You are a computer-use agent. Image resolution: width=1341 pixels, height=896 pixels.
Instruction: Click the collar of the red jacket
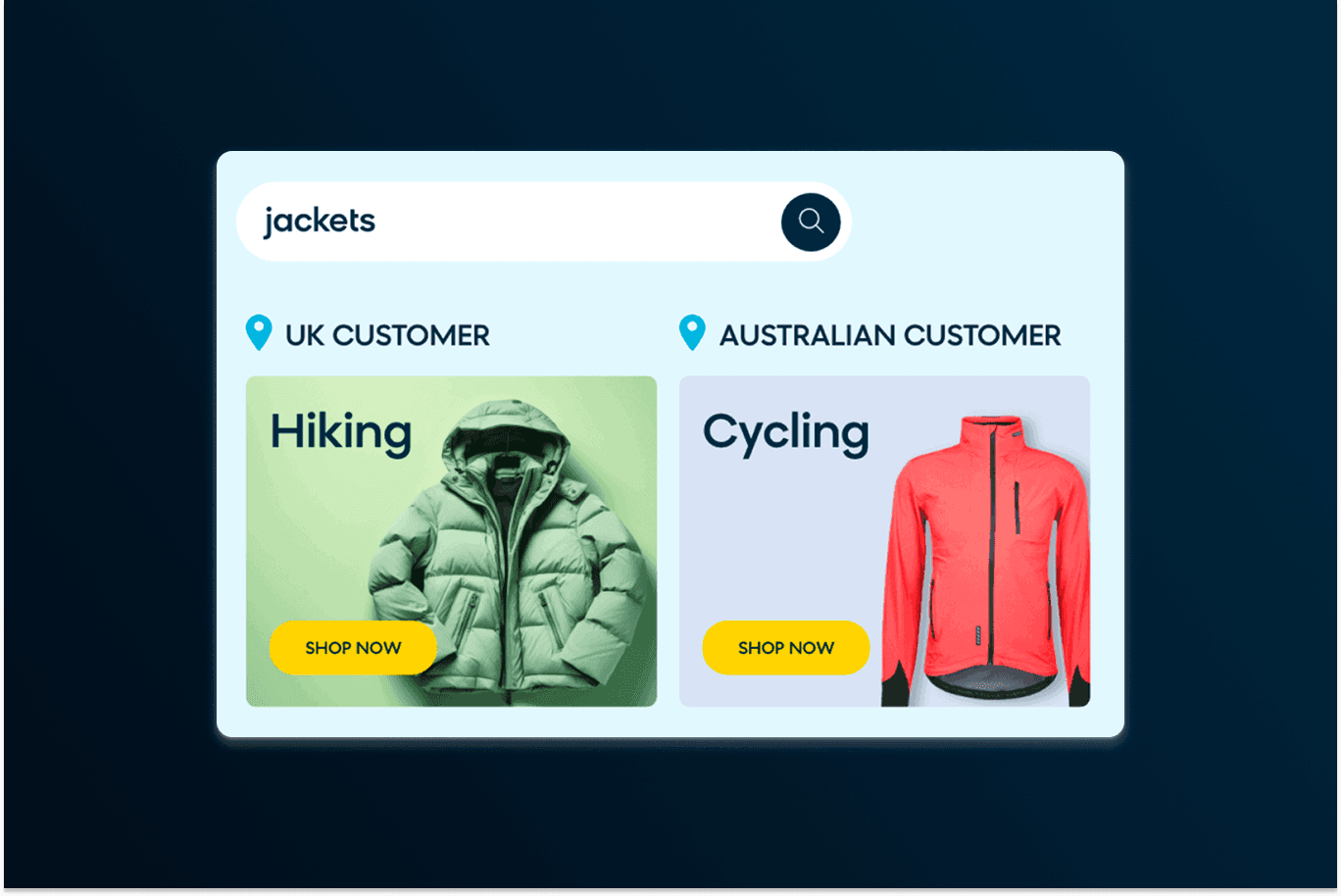click(992, 432)
